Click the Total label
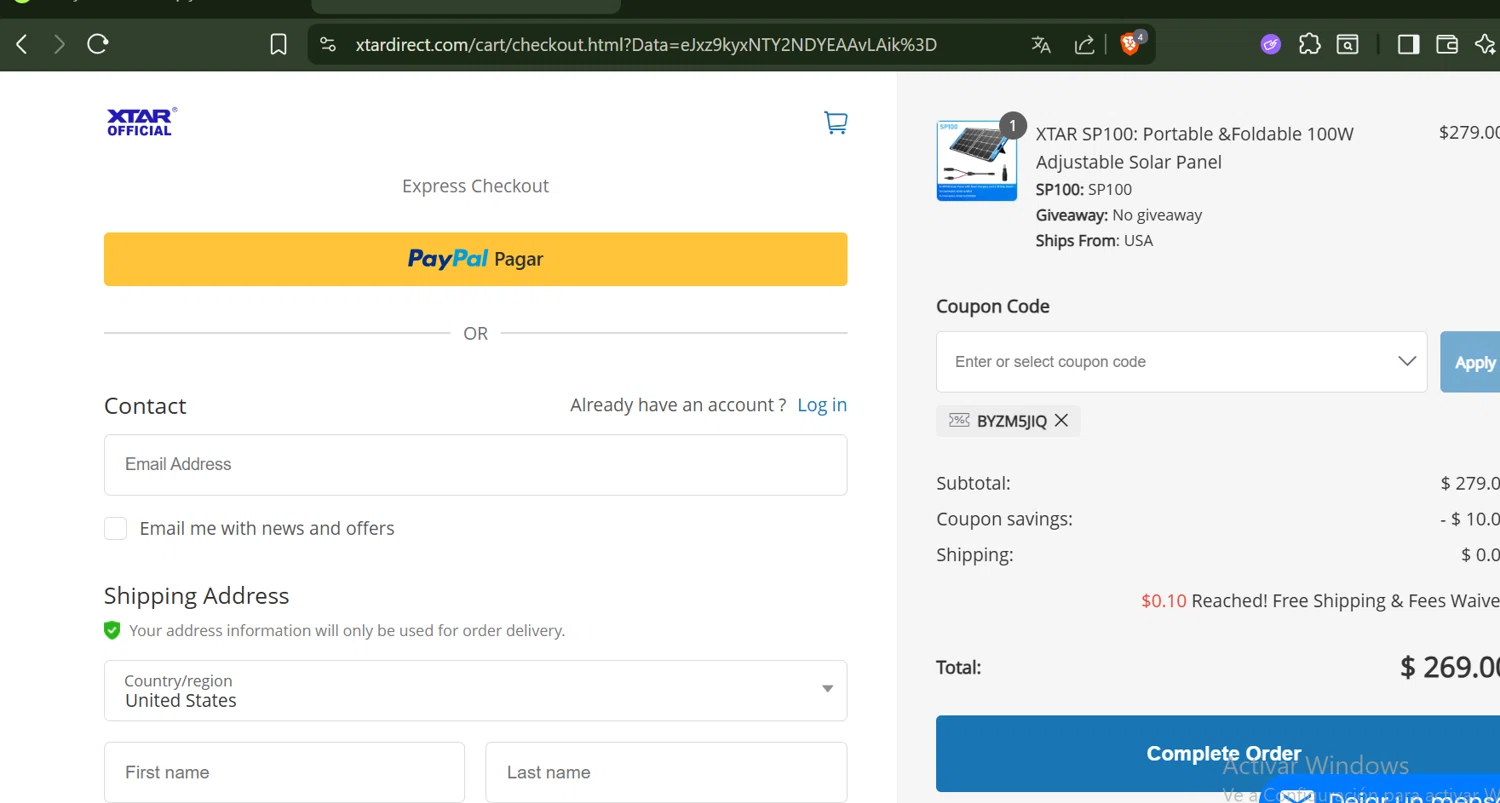 point(958,667)
